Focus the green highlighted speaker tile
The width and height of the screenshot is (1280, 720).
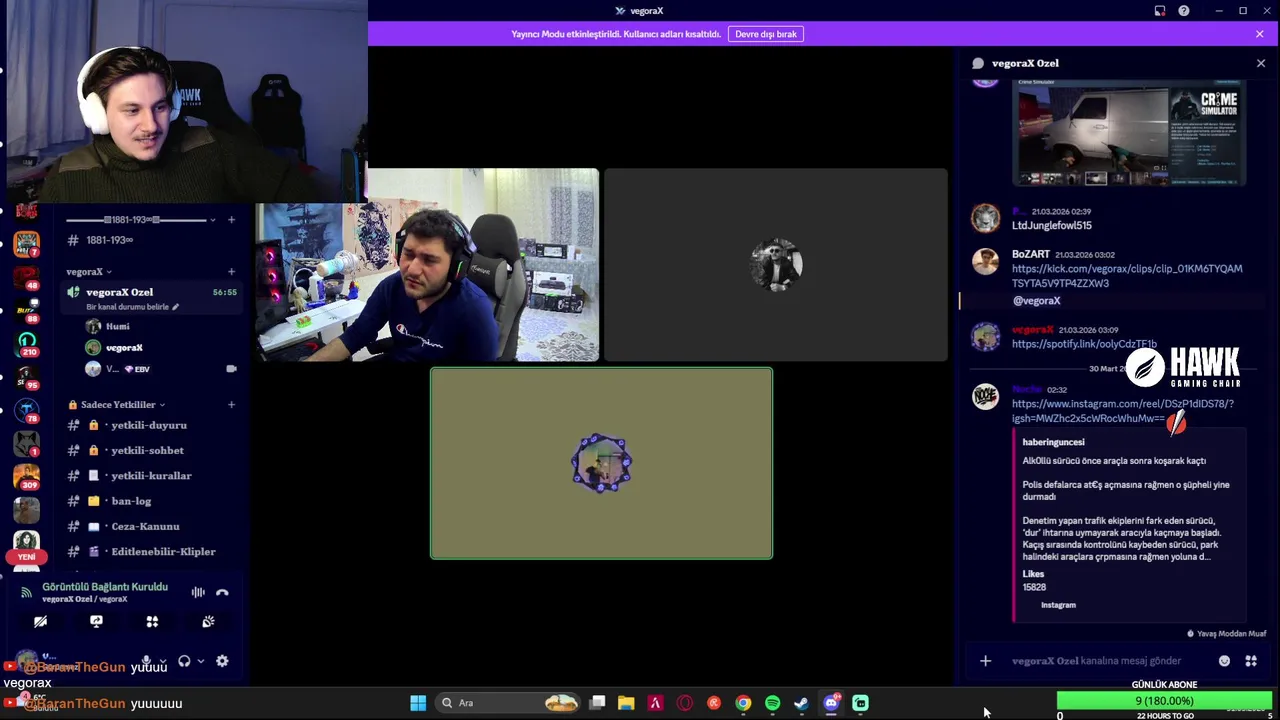(601, 463)
